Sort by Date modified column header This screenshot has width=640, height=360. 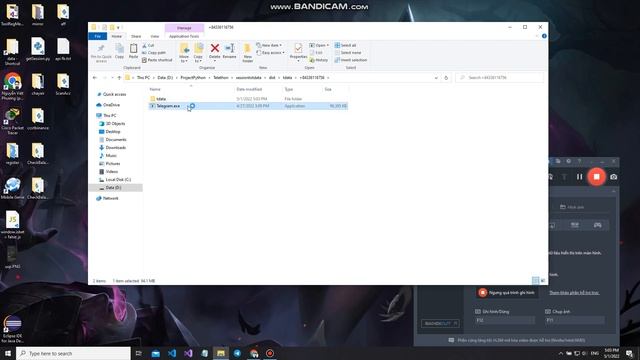click(x=249, y=89)
